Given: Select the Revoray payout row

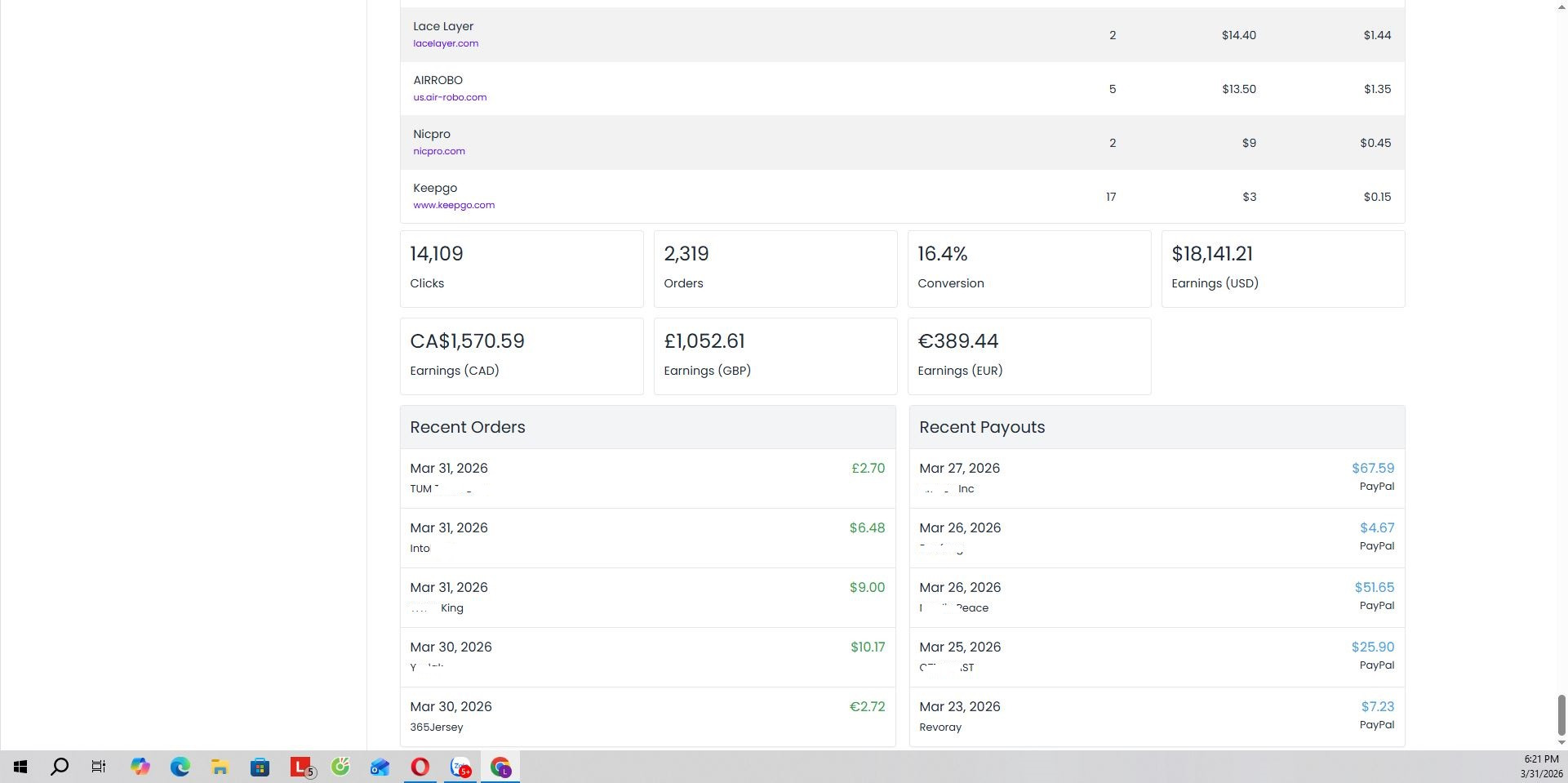Looking at the screenshot, I should [1157, 716].
